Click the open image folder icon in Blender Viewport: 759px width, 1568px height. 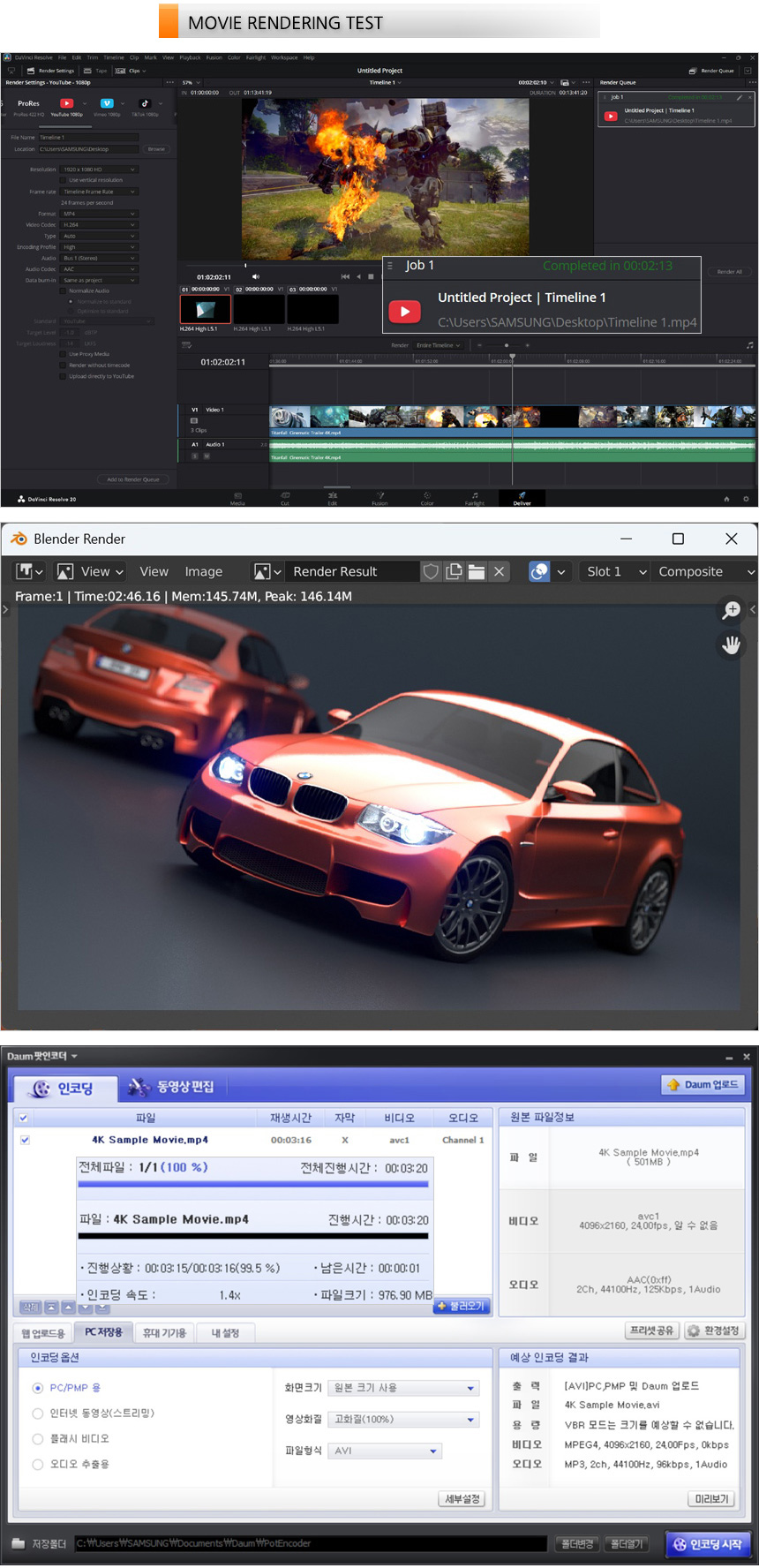[477, 571]
